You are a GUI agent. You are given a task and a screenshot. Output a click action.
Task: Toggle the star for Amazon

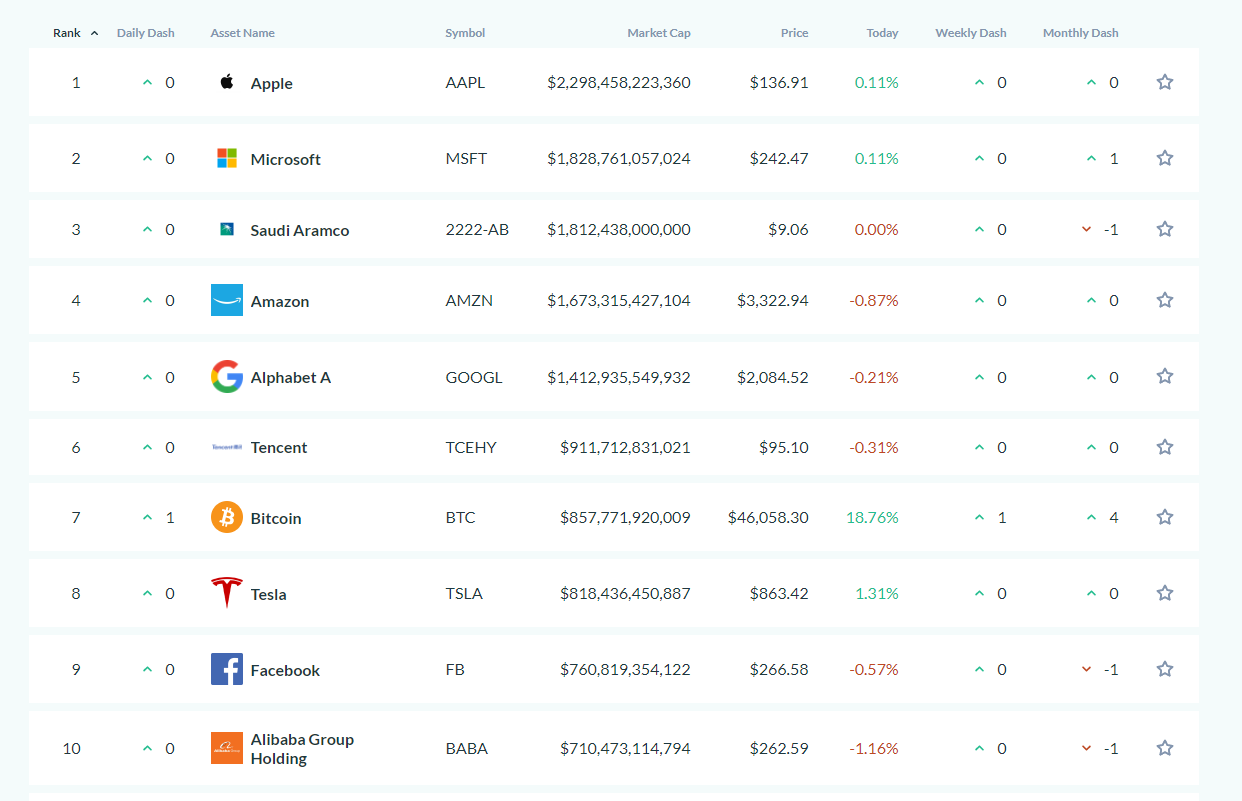(x=1165, y=300)
